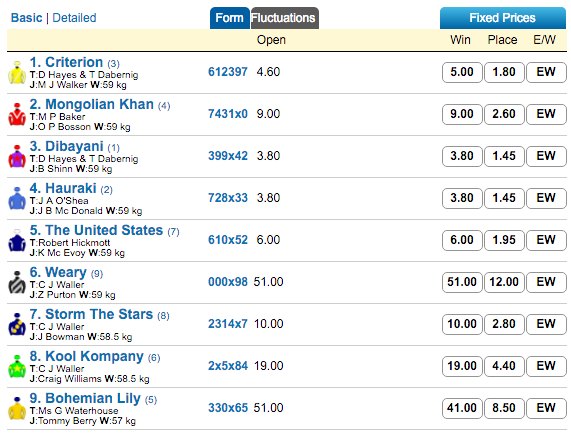Open Hauraki form string 728x33
571x435 pixels.
pyautogui.click(x=228, y=198)
